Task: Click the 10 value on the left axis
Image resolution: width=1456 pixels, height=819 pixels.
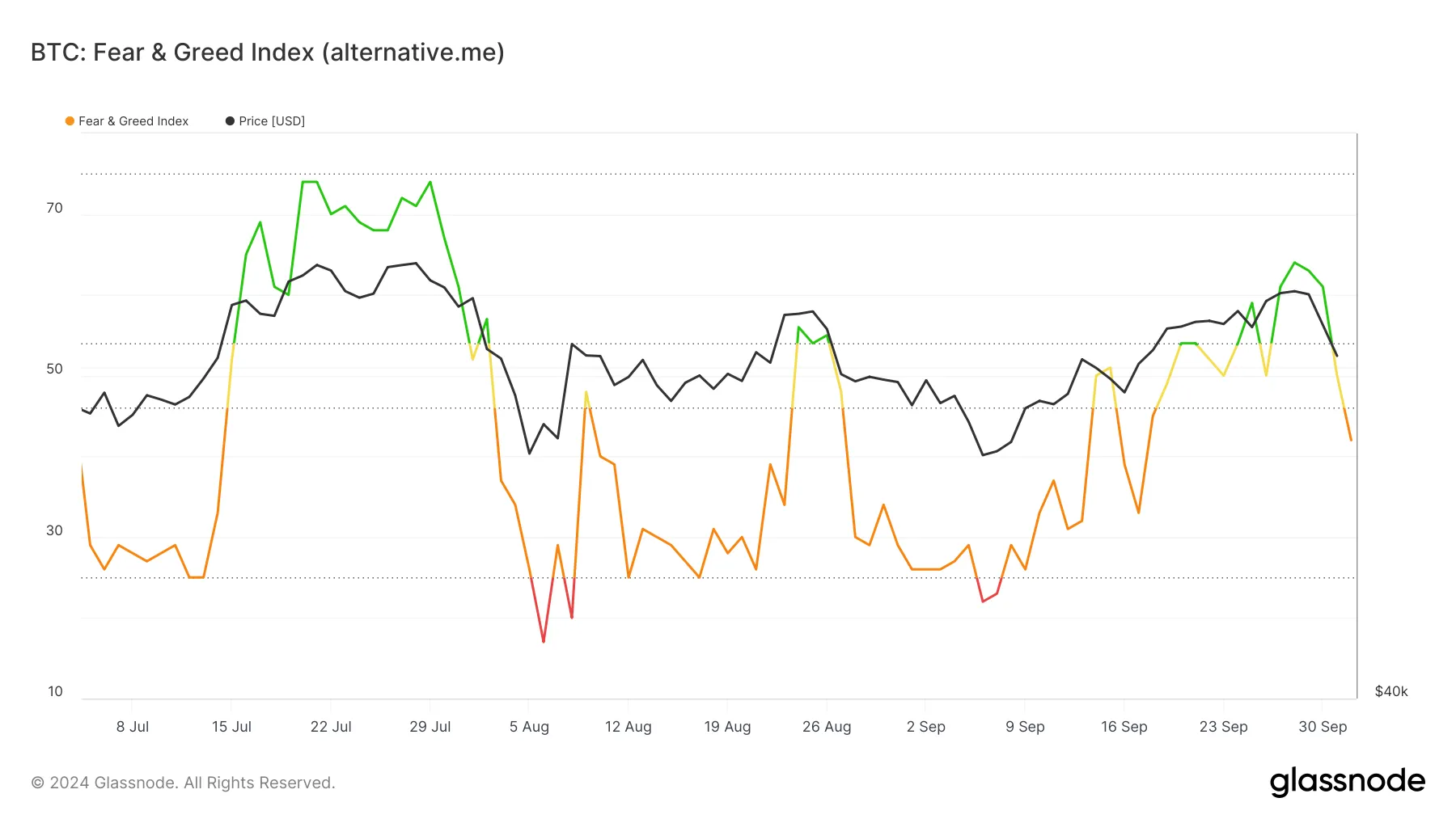Action: coord(55,691)
